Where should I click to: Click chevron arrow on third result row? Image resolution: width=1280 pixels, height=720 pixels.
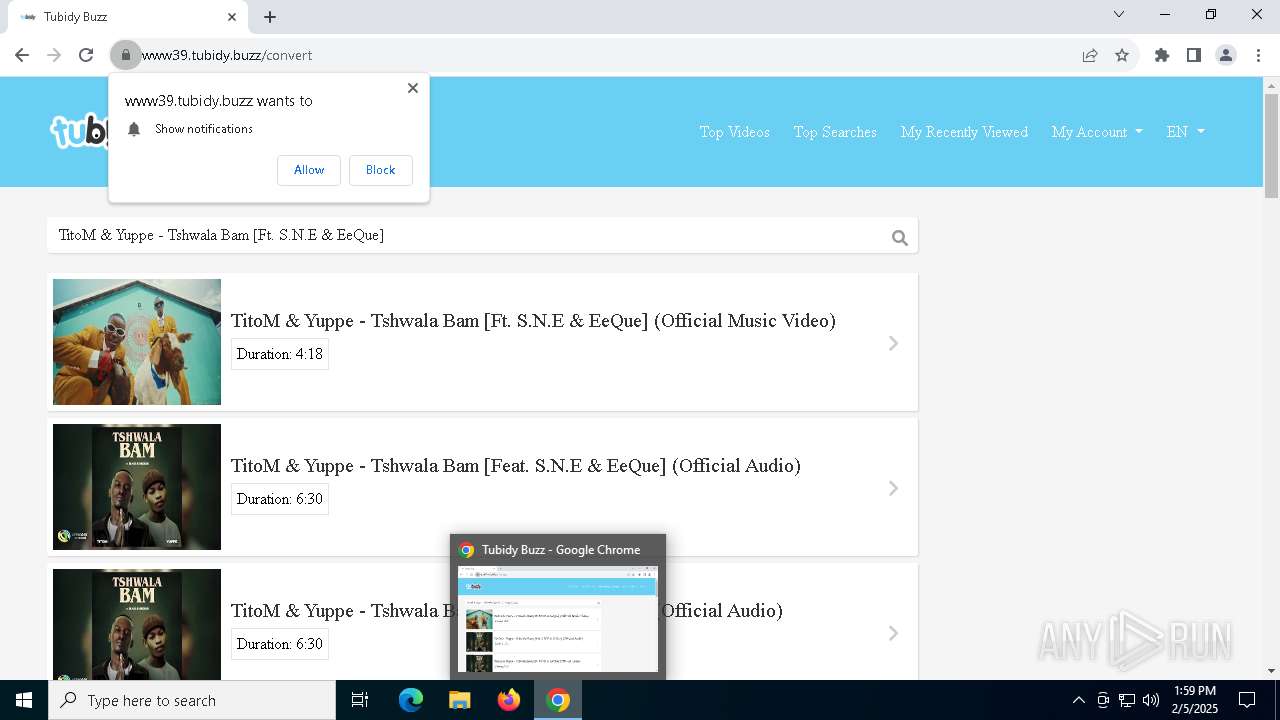pyautogui.click(x=894, y=633)
